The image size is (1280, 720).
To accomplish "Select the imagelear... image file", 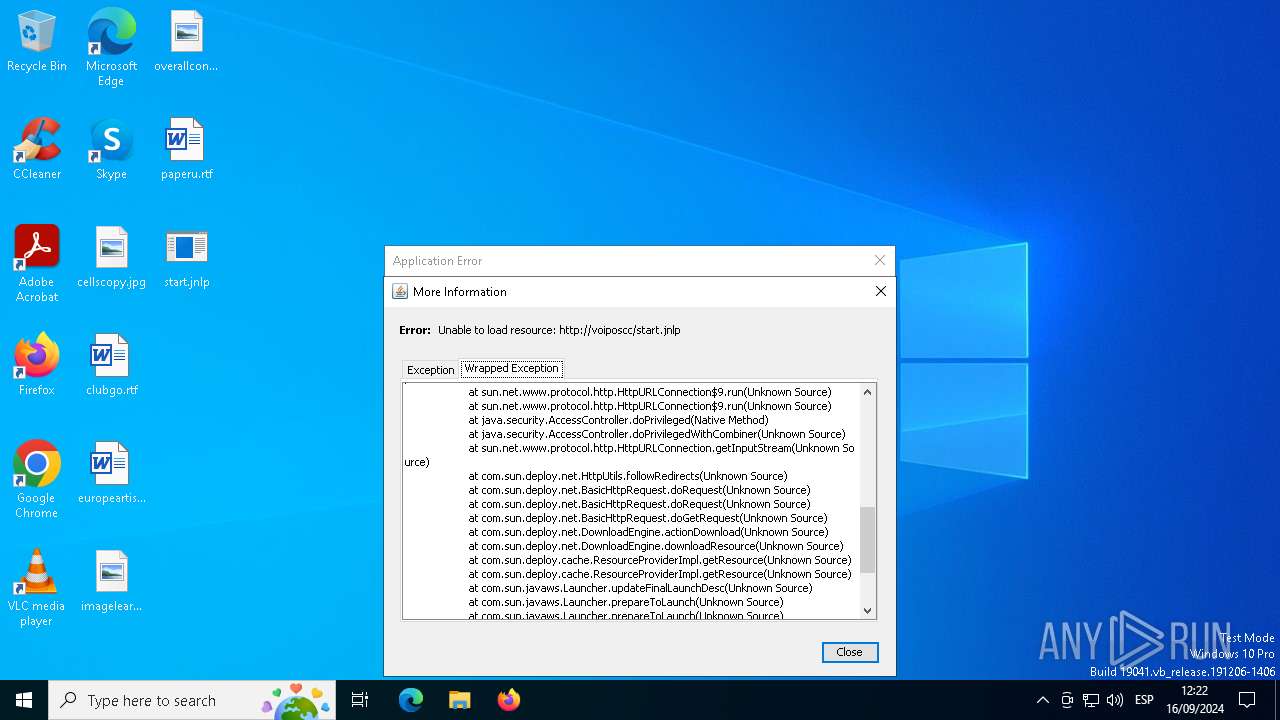I will point(111,582).
